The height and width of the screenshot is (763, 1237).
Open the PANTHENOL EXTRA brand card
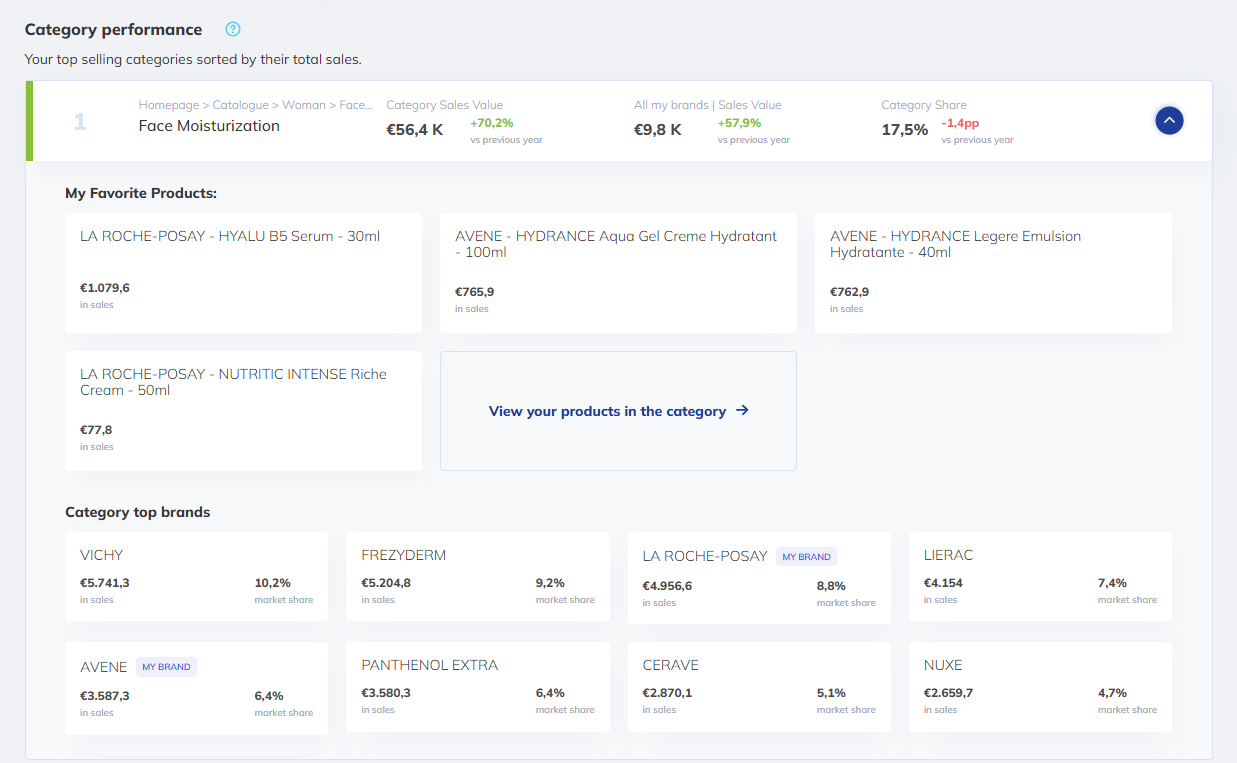pos(477,686)
